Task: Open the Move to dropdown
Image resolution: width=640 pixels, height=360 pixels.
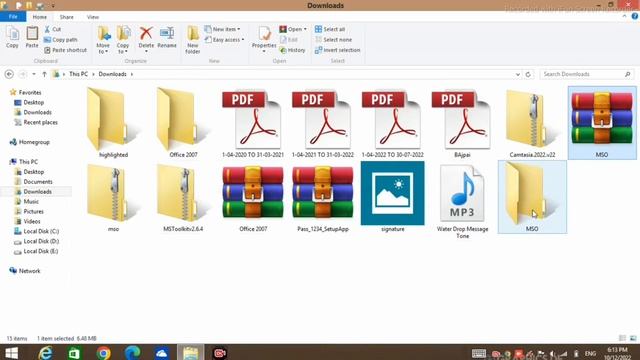Action: [103, 40]
